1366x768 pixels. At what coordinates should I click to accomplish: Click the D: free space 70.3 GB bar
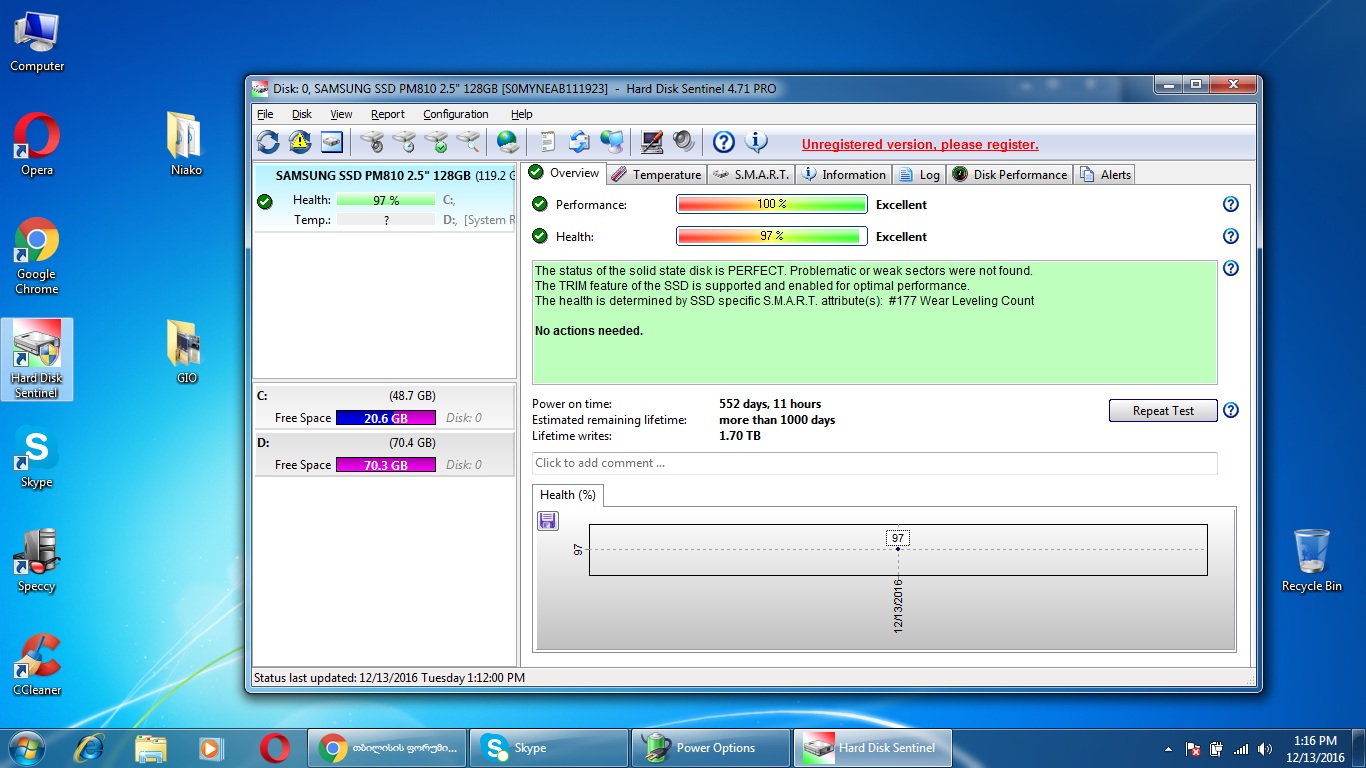385,465
